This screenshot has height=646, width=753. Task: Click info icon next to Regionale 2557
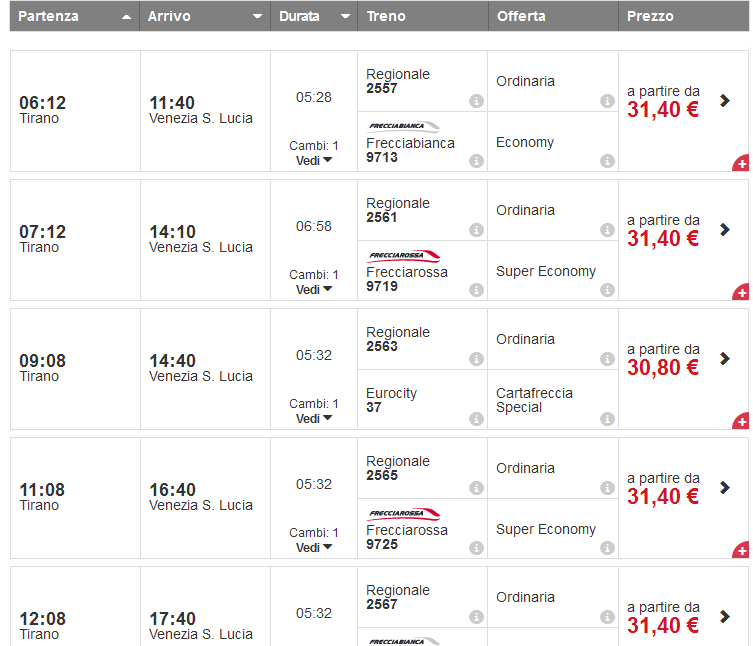click(x=476, y=101)
